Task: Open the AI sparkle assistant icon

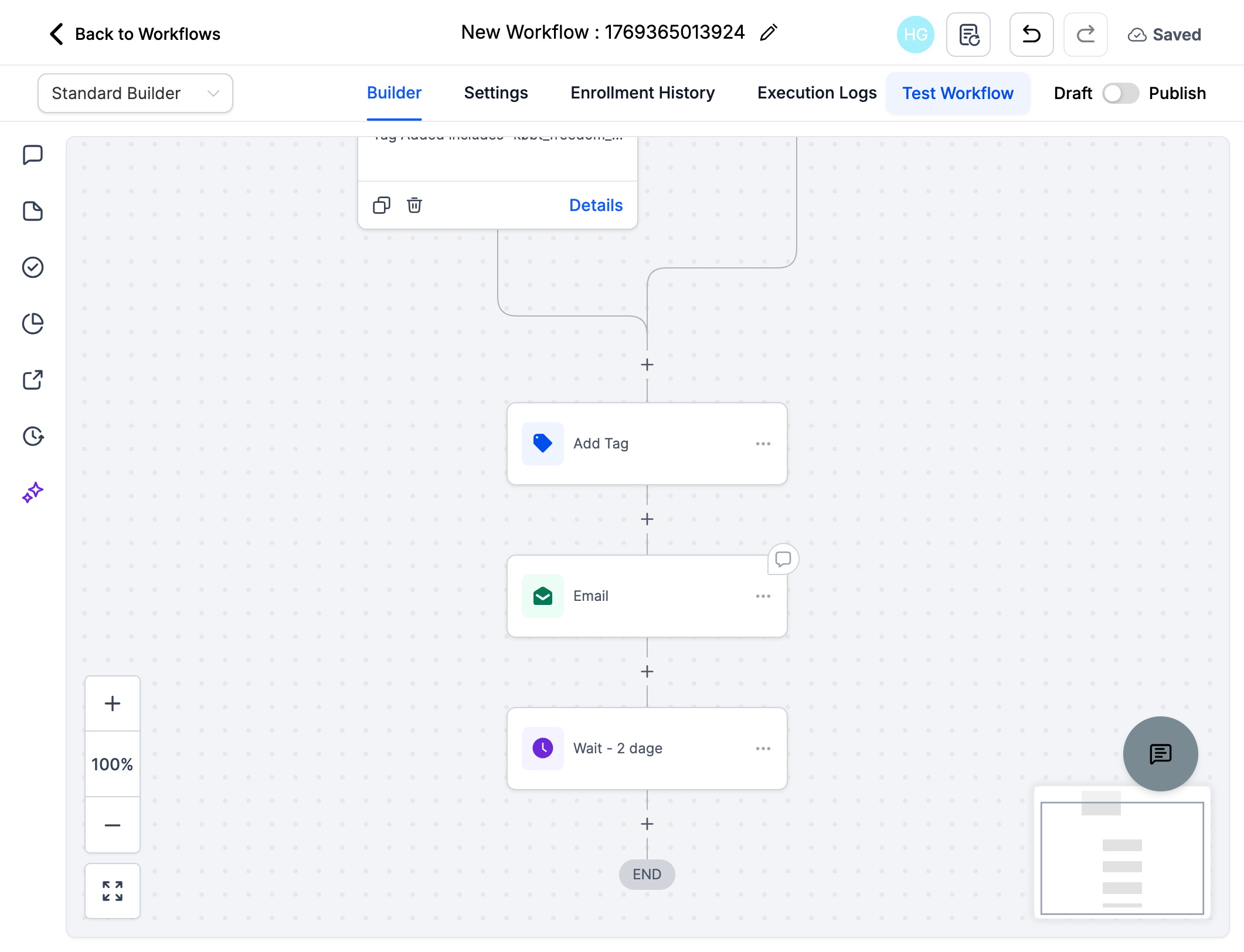Action: (x=33, y=492)
